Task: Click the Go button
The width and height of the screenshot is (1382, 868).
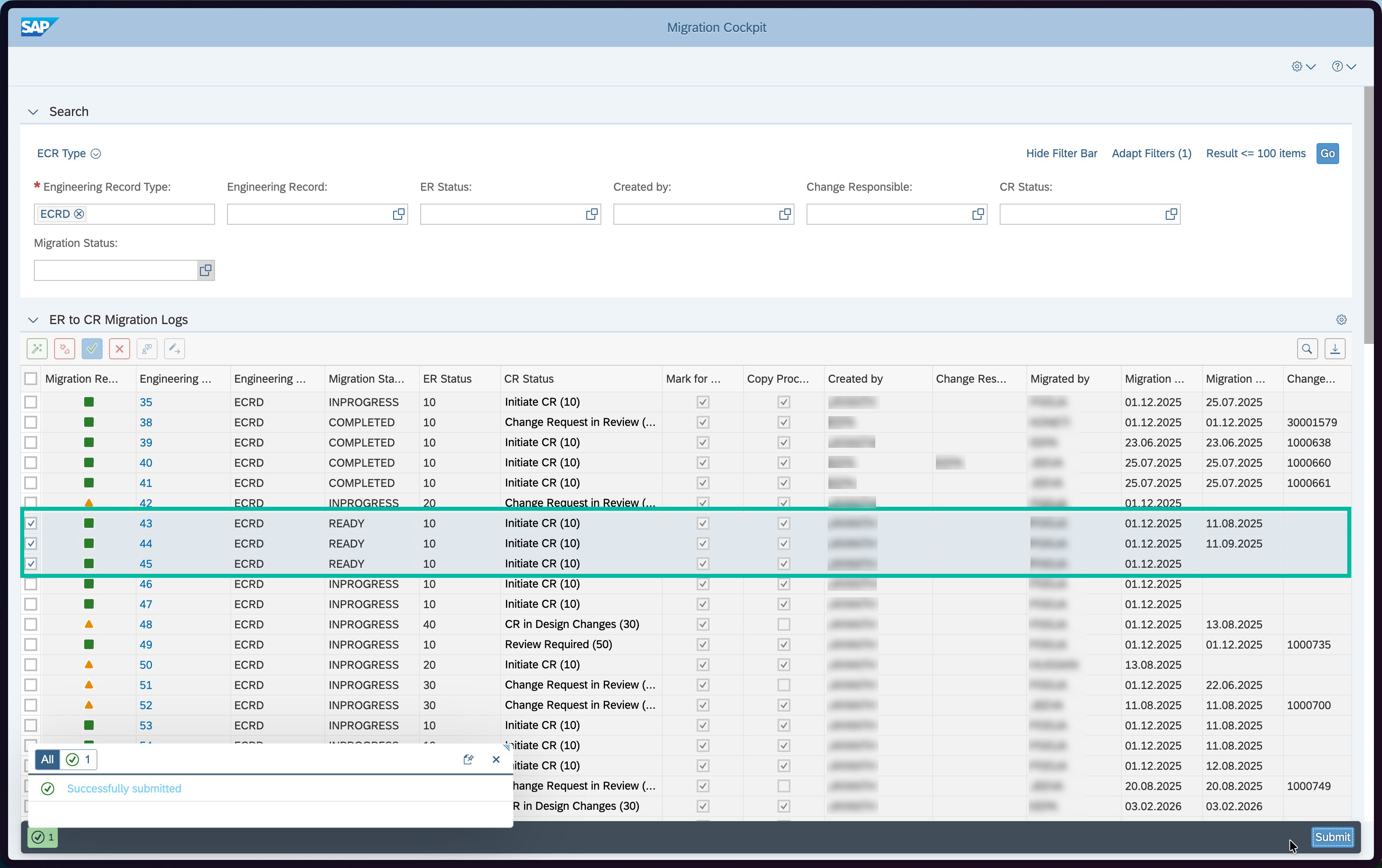Action: pos(1327,153)
